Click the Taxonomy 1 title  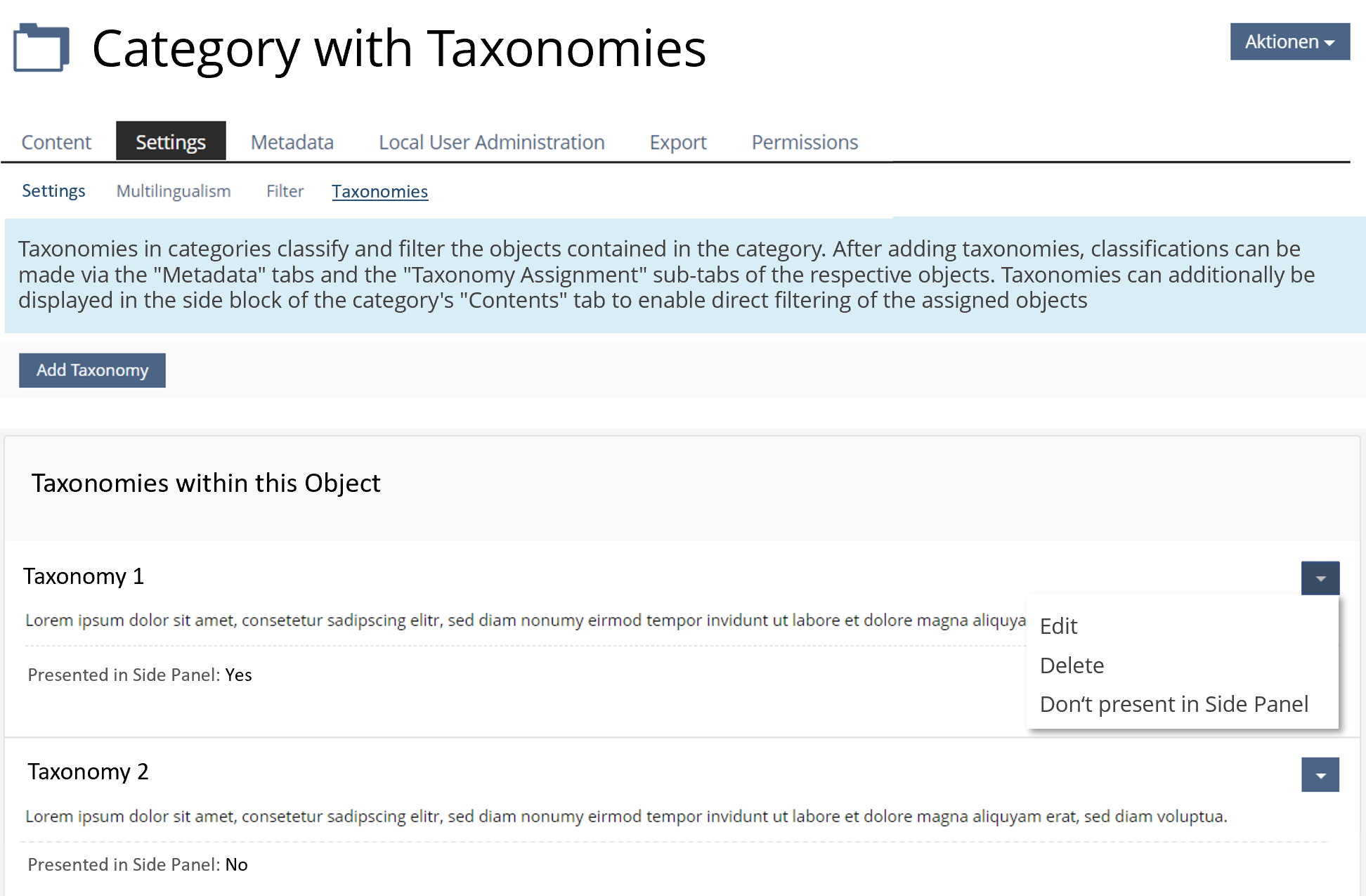(x=84, y=576)
